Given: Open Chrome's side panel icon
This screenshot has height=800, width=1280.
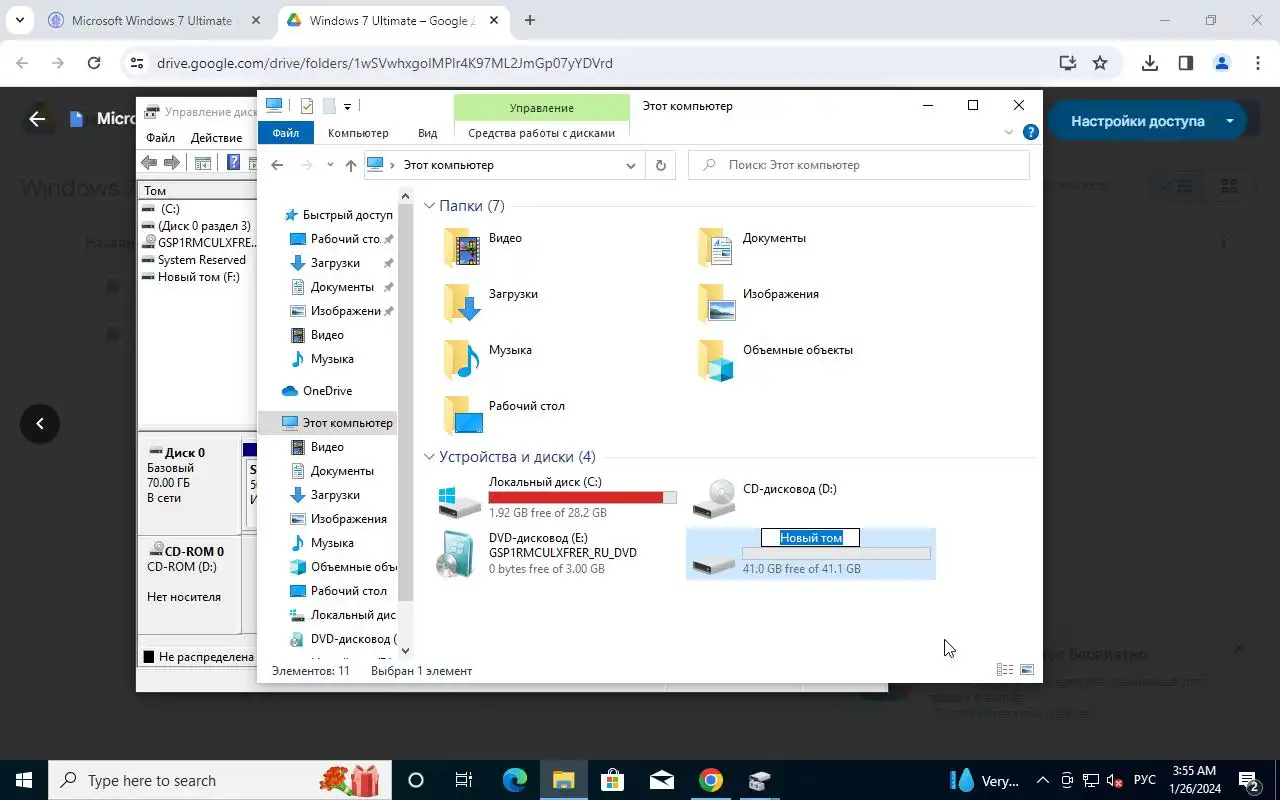Looking at the screenshot, I should 1186,63.
